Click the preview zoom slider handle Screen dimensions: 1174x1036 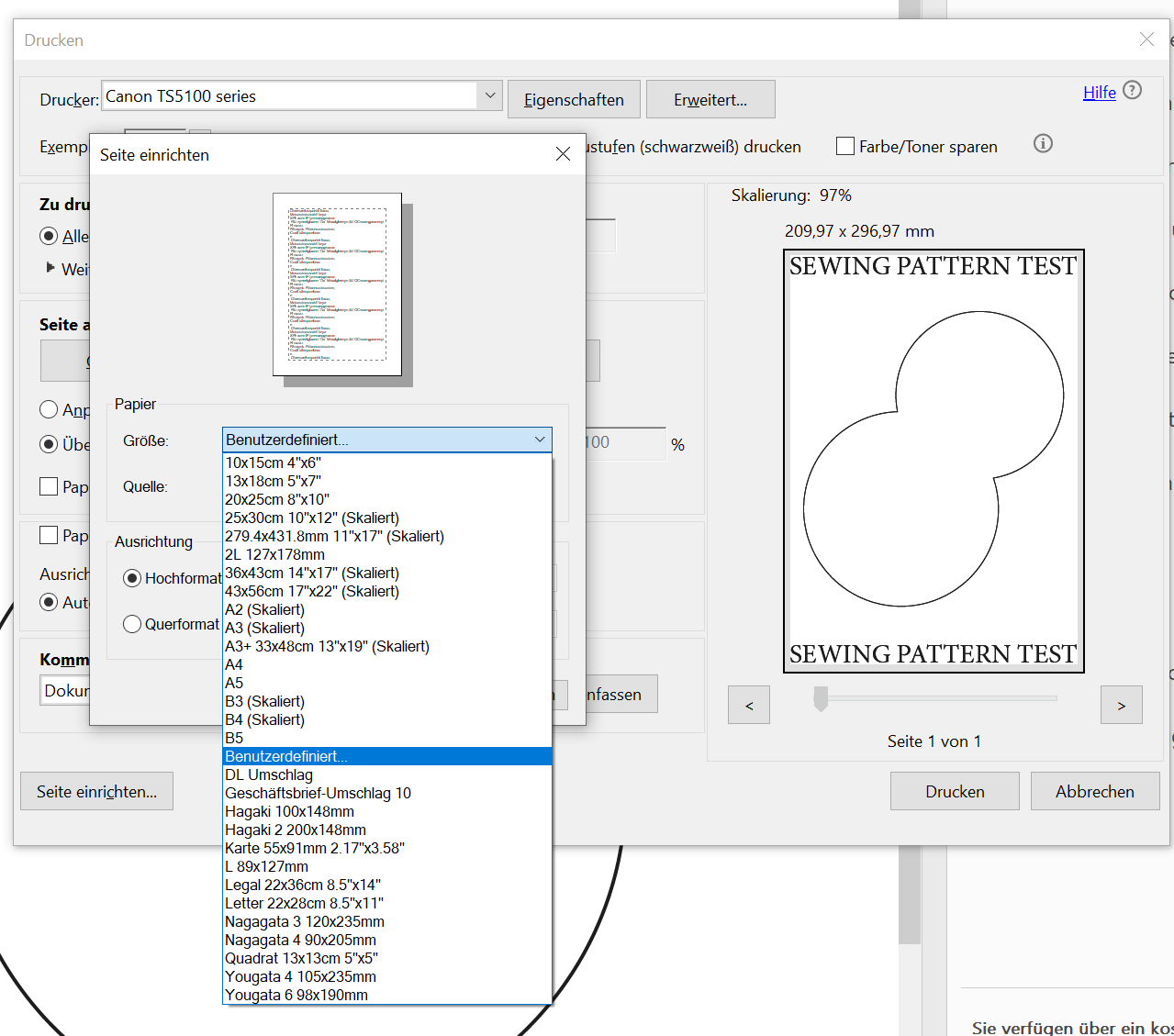[x=822, y=700]
